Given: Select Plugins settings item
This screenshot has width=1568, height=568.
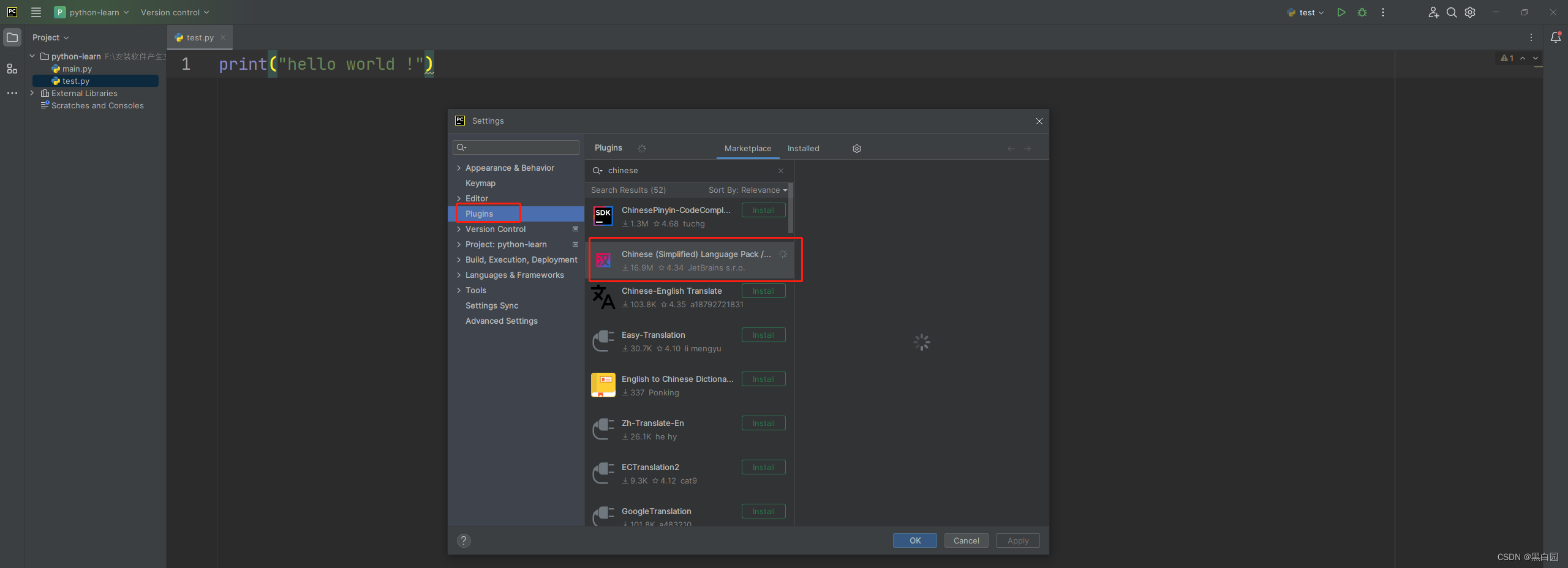Looking at the screenshot, I should click(516, 214).
